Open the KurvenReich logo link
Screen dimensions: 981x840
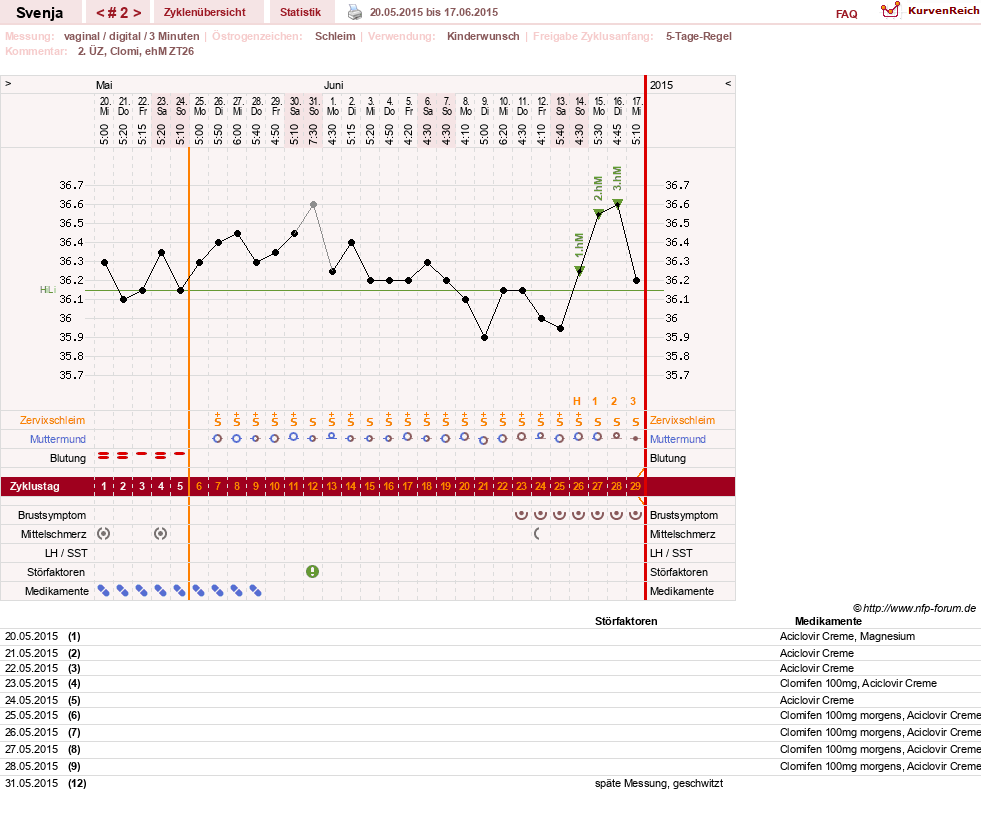[929, 11]
